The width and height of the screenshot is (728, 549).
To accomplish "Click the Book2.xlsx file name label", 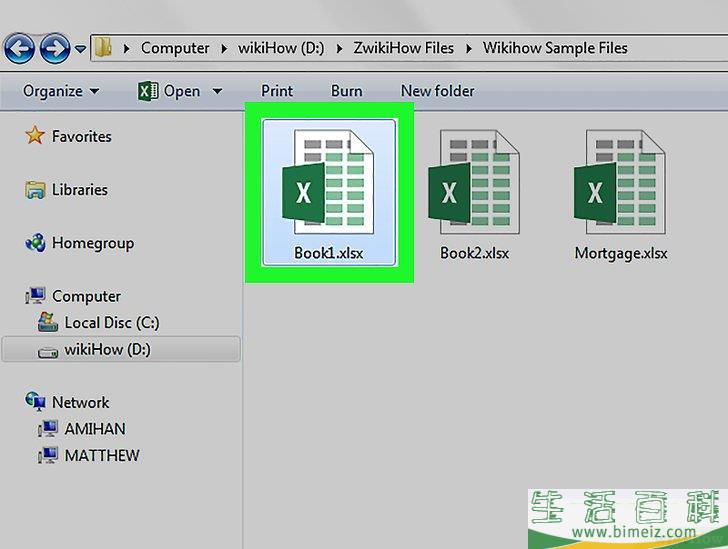I will pyautogui.click(x=474, y=253).
